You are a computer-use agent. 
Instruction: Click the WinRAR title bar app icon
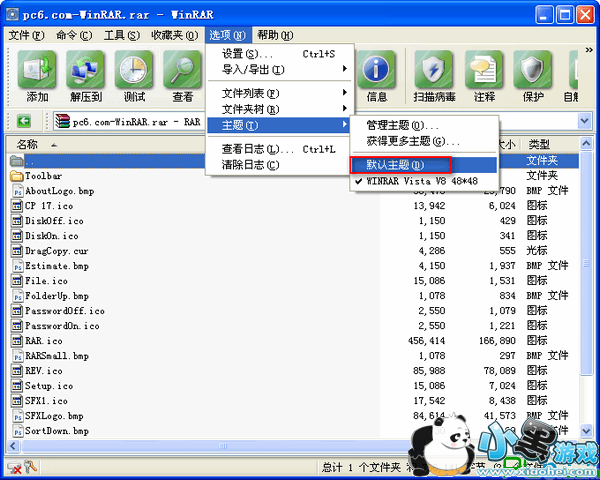[x=12, y=15]
